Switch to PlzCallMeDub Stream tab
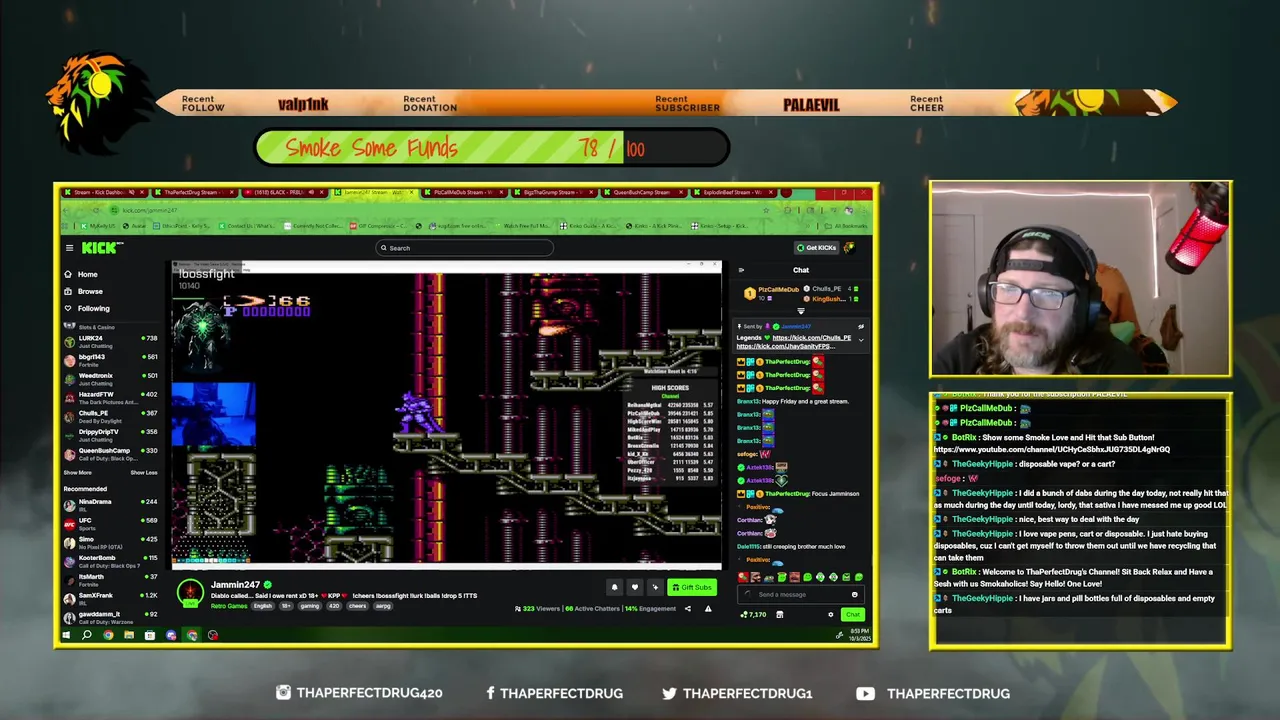1280x720 pixels. pos(462,192)
